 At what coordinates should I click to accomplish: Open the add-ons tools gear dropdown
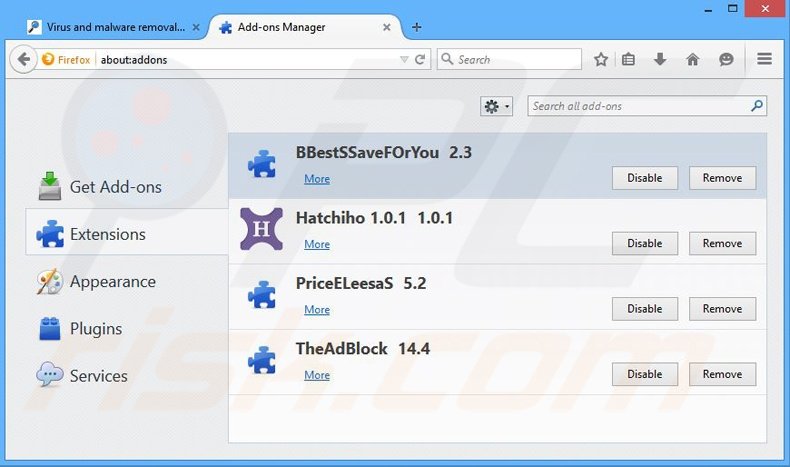pos(496,106)
